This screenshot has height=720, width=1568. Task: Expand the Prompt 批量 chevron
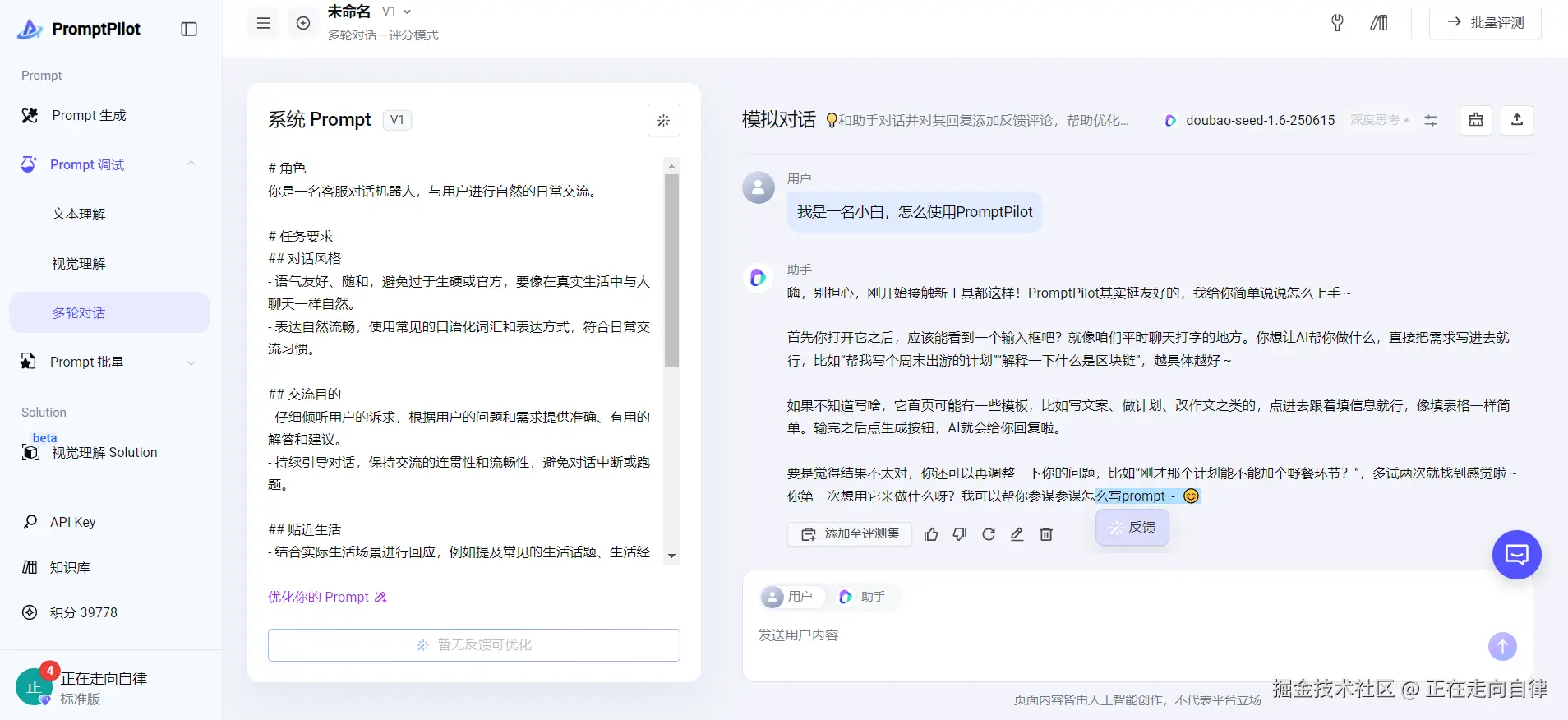point(191,362)
